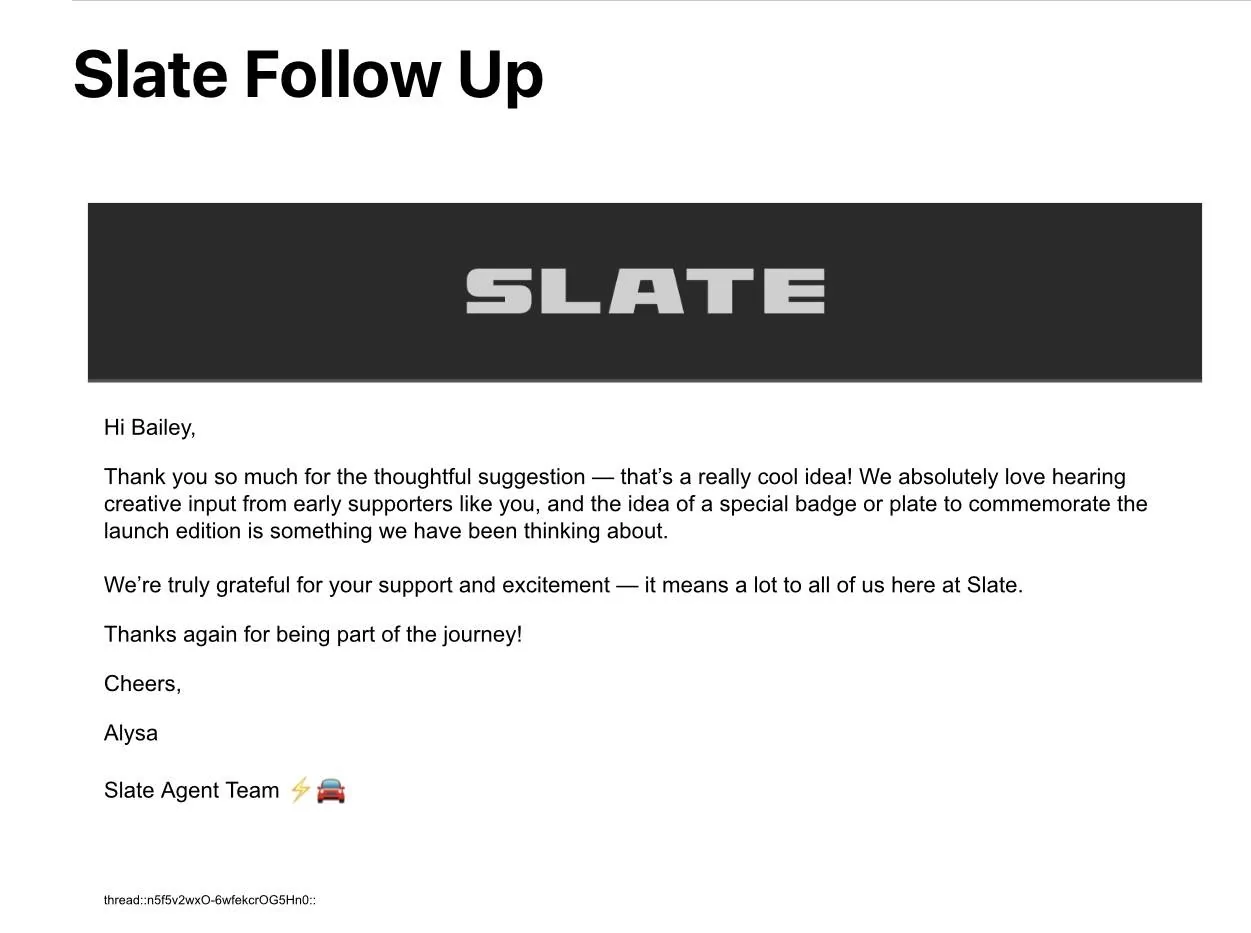1251x933 pixels.
Task: Click the "Slate Agent Team" signature text
Action: (x=192, y=791)
